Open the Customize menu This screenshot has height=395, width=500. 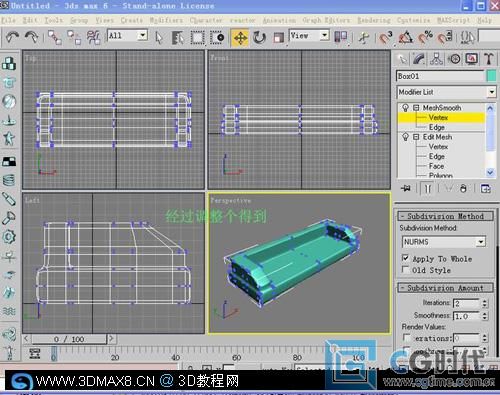[x=413, y=20]
